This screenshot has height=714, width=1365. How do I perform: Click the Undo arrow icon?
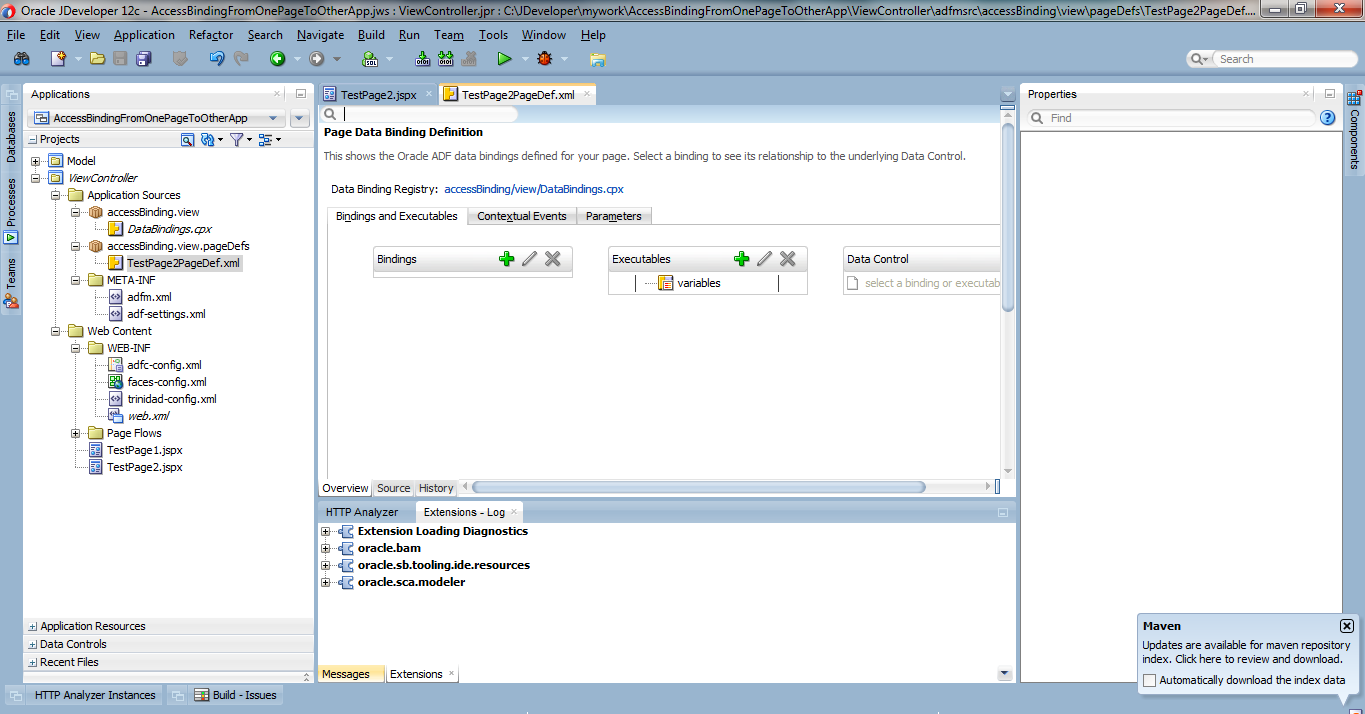coord(216,58)
